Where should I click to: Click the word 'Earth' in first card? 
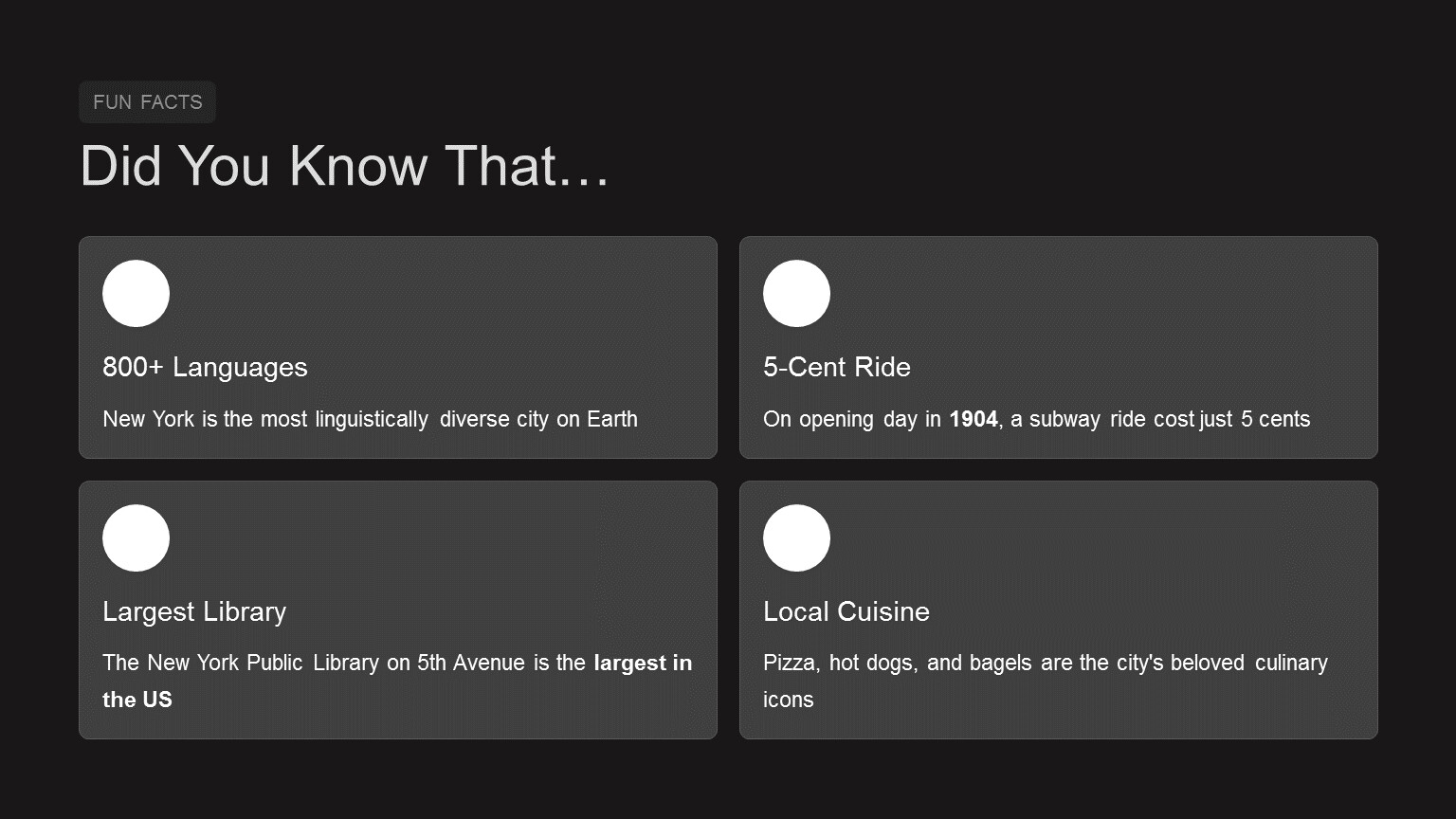tap(612, 419)
